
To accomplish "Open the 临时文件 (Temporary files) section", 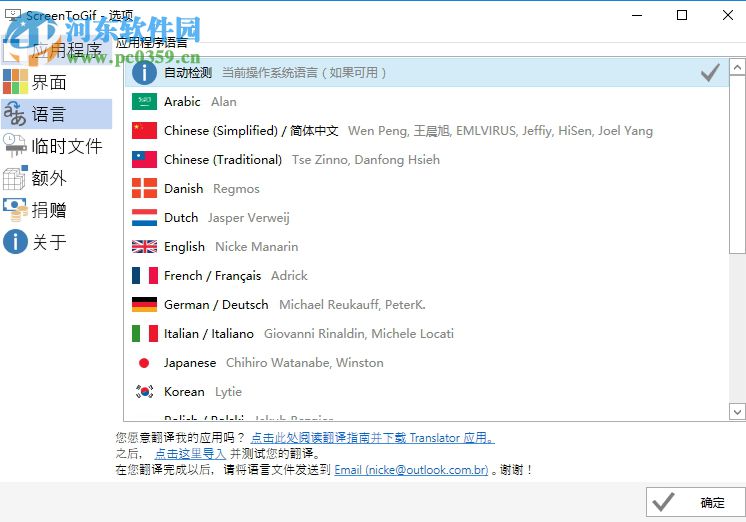I will pyautogui.click(x=56, y=146).
